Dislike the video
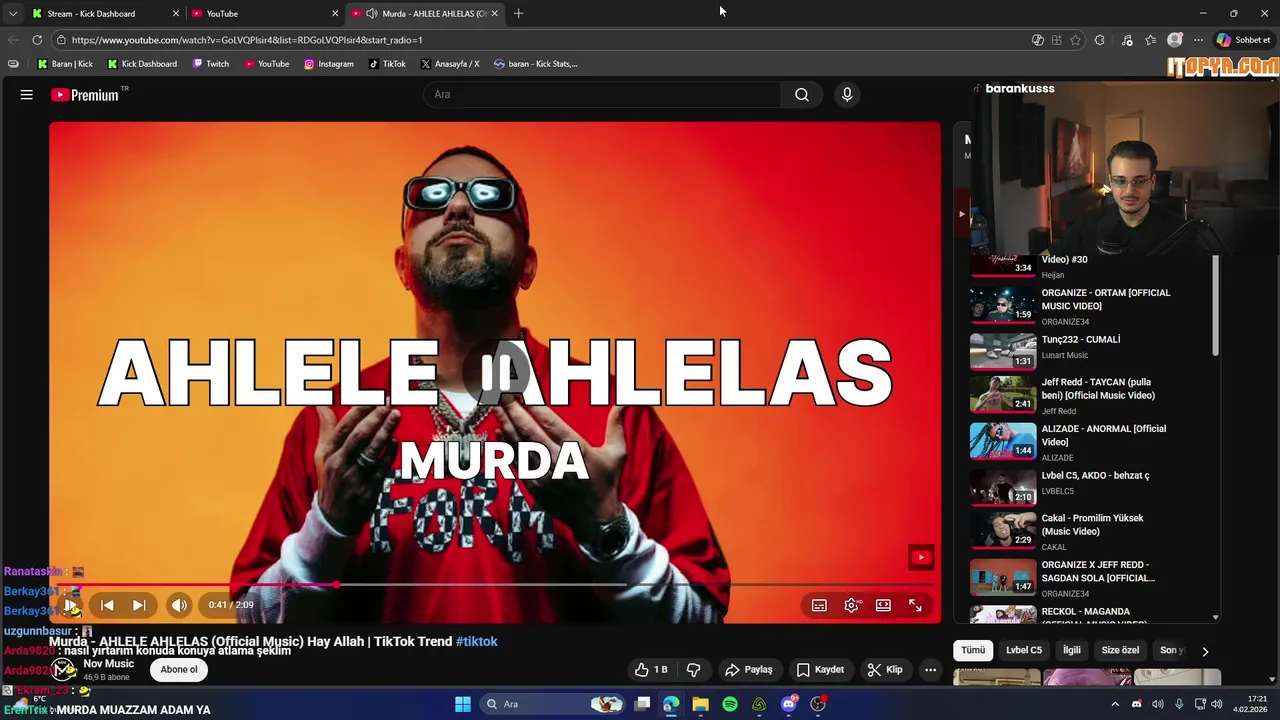This screenshot has height=720, width=1280. 694,670
